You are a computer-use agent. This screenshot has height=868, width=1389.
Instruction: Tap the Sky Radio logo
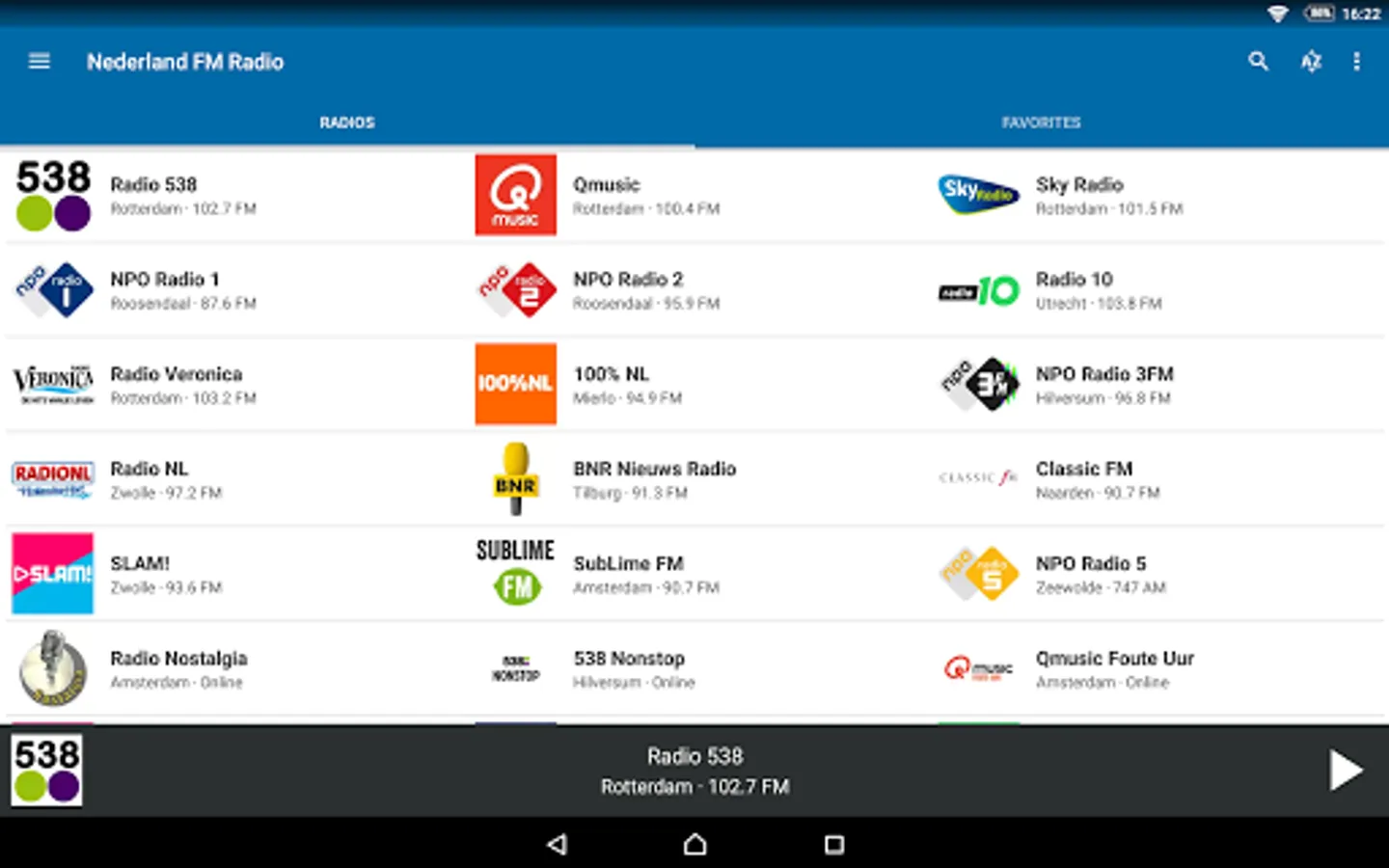tap(979, 195)
